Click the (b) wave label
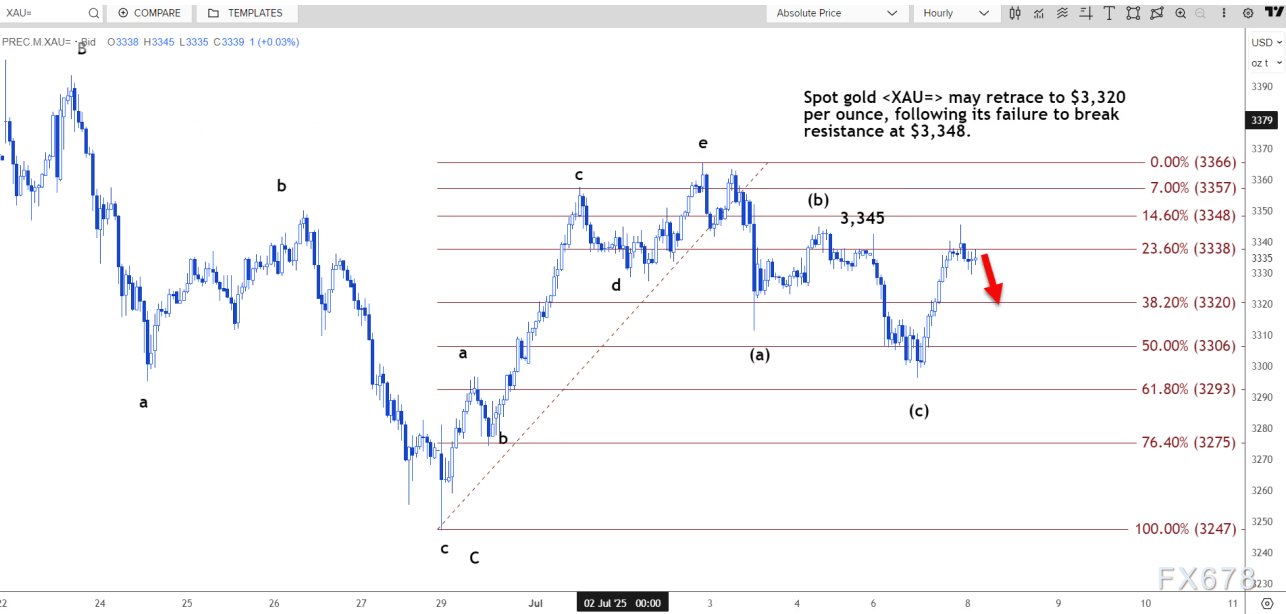This screenshot has height=614, width=1286. pos(818,200)
